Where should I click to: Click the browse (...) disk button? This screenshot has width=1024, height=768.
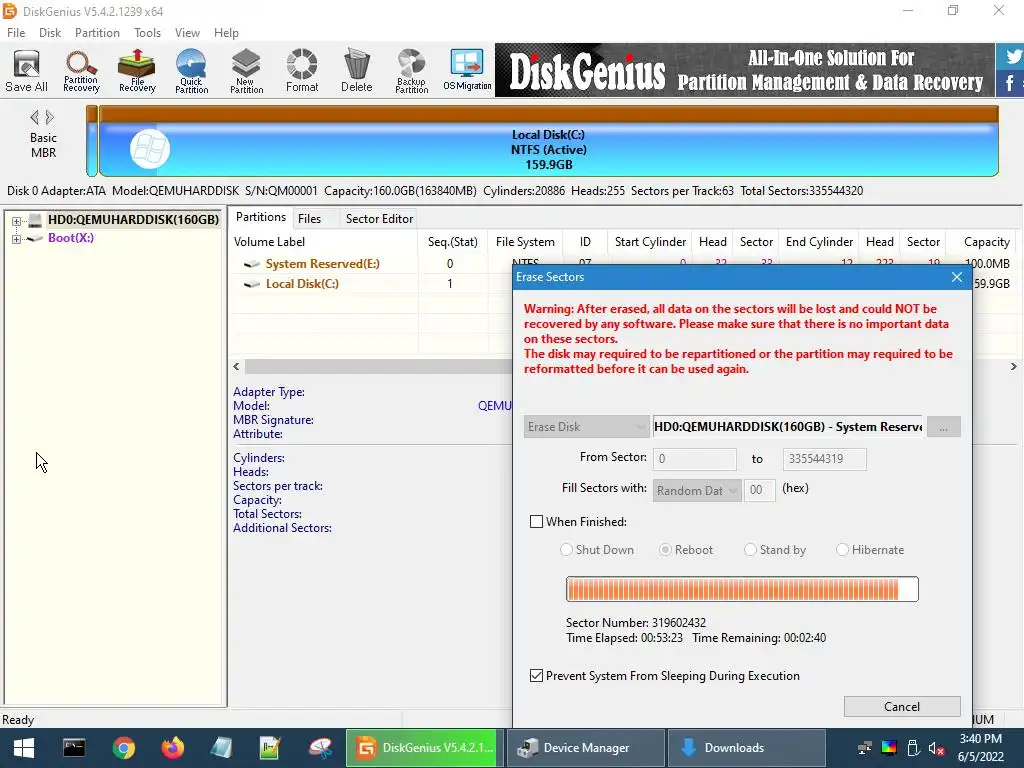943,427
